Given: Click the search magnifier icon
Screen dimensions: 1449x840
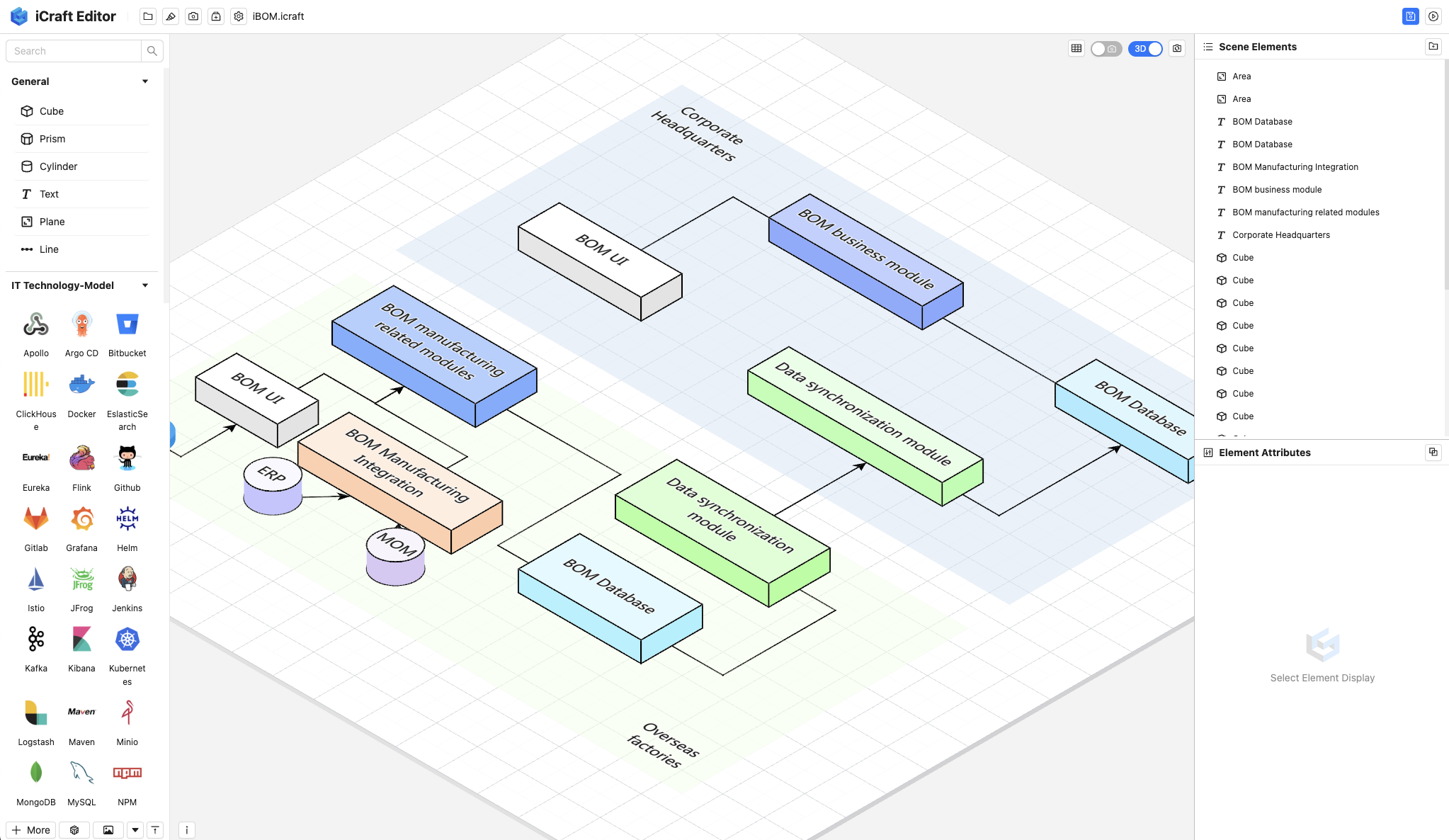Looking at the screenshot, I should click(x=152, y=51).
